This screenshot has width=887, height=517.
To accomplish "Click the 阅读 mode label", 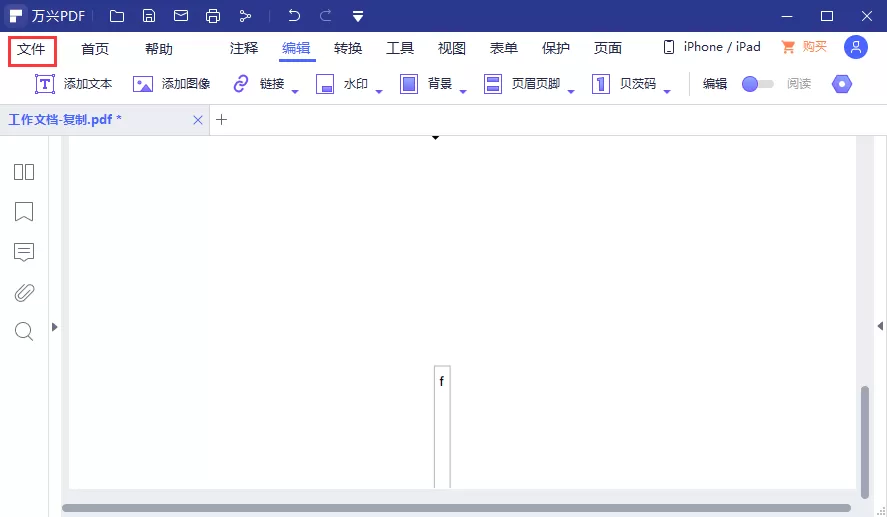I will pos(799,84).
